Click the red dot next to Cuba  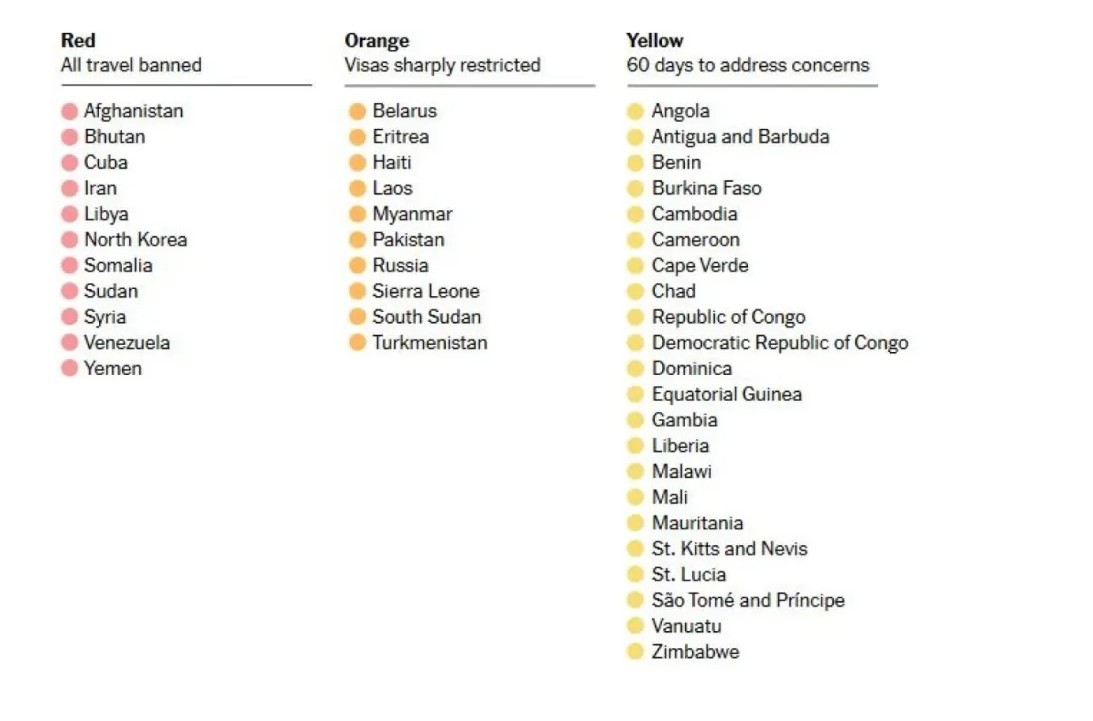69,163
